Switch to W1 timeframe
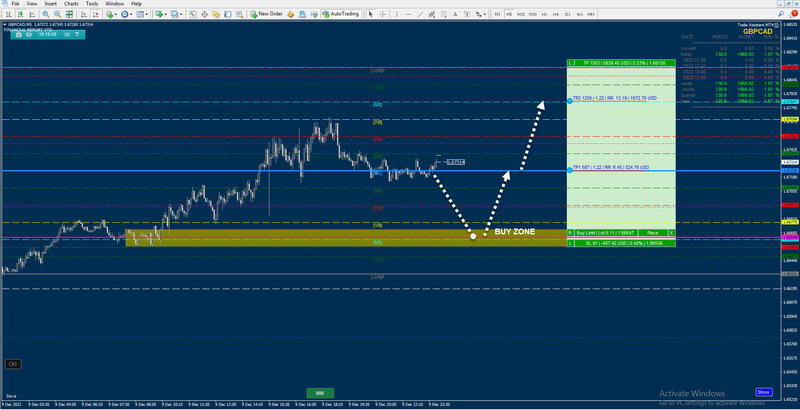This screenshot has width=800, height=410. tap(579, 14)
